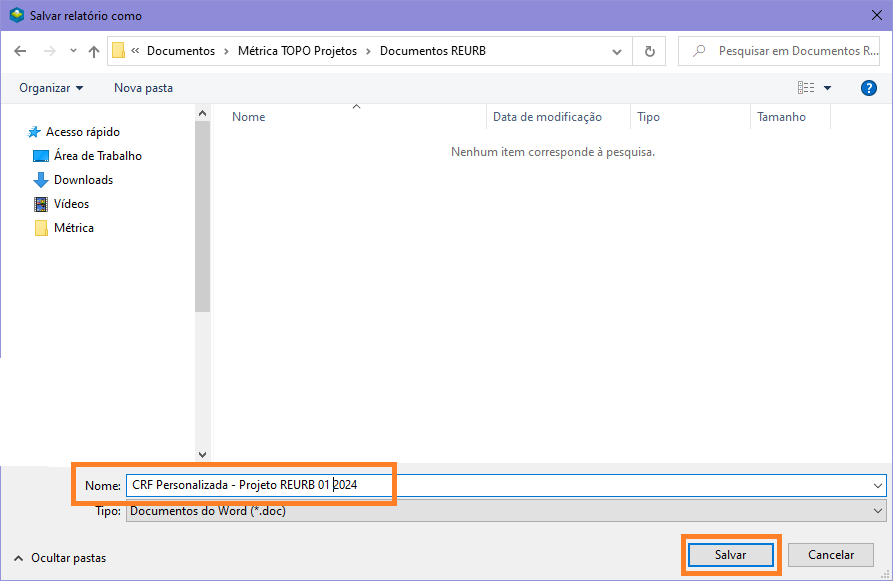
Task: Select the Vídeos folder in sidebar
Action: (x=71, y=204)
